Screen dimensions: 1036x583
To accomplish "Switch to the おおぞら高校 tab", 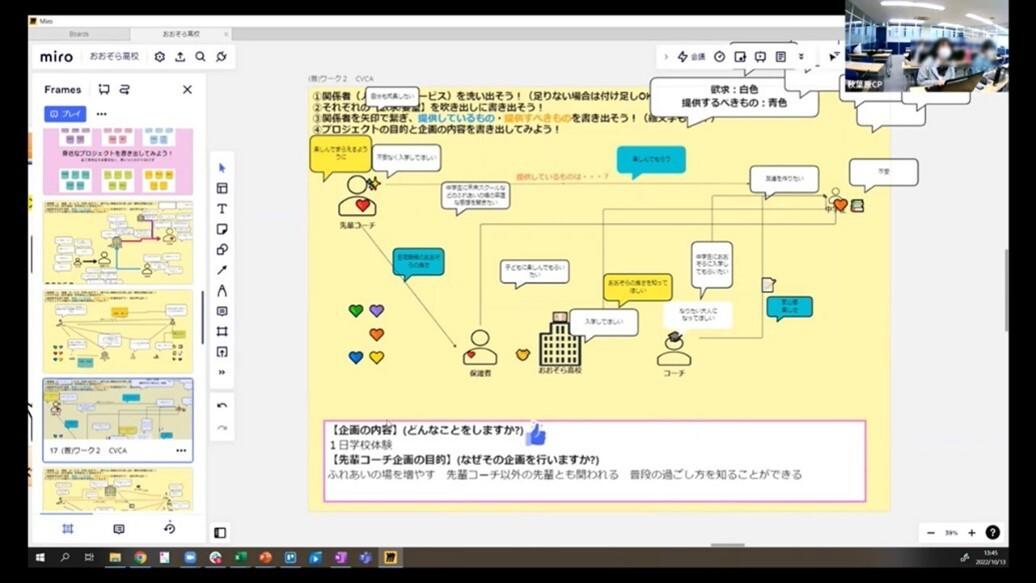I will [x=180, y=34].
